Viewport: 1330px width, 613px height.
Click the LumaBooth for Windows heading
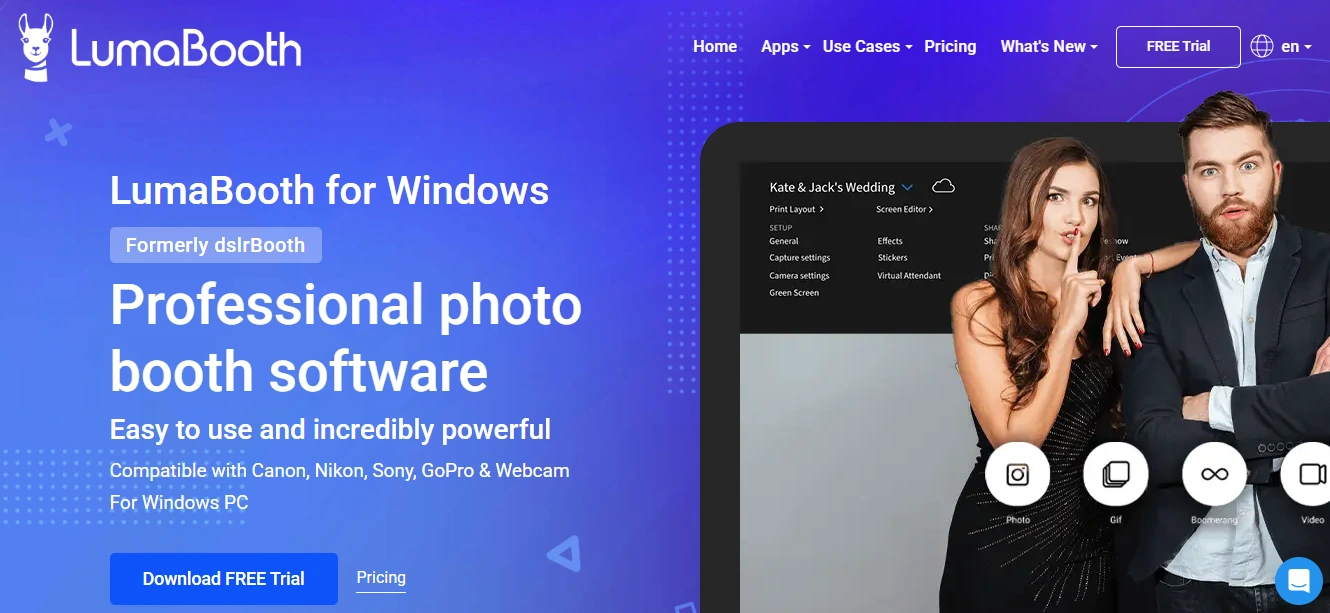point(329,190)
